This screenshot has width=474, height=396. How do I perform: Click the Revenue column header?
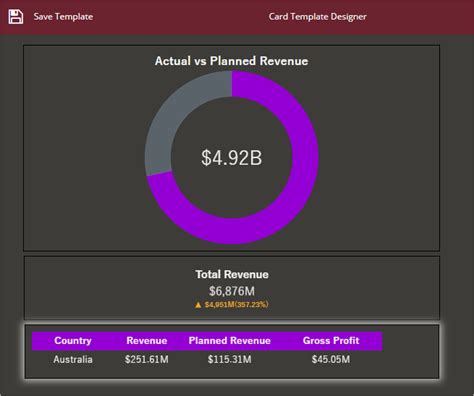[147, 341]
